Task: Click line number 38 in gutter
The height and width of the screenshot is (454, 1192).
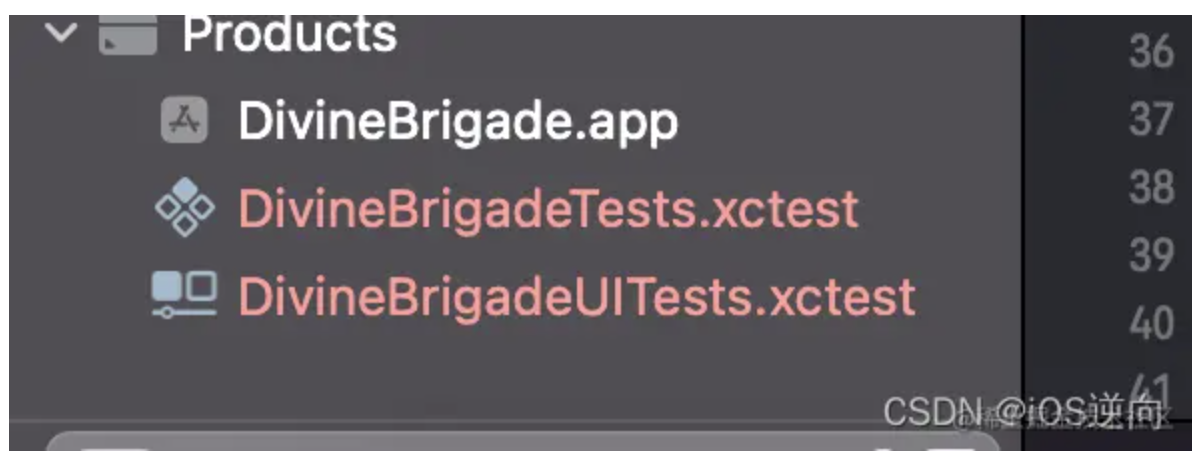Action: (1151, 187)
